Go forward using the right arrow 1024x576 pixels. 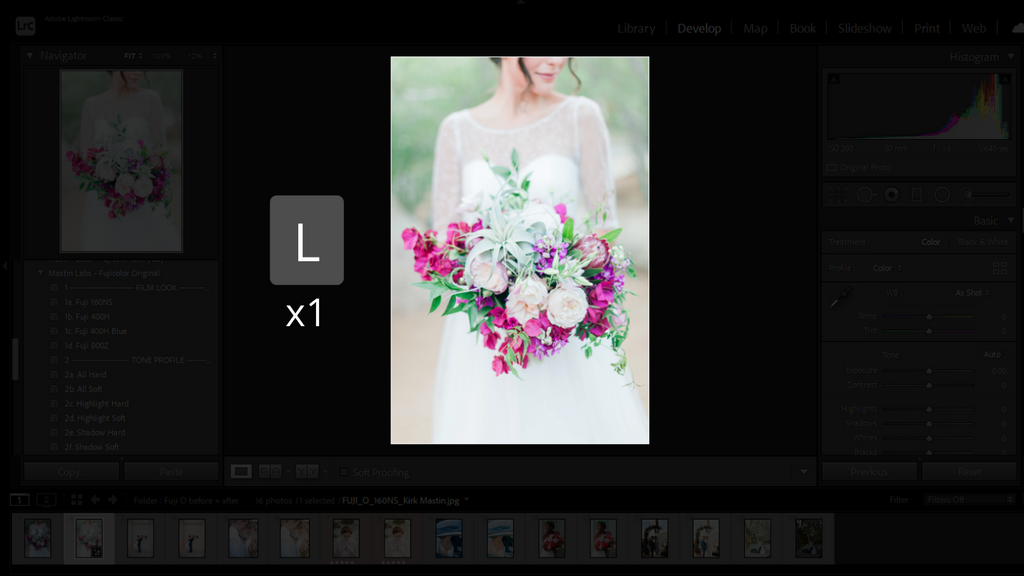[113, 500]
